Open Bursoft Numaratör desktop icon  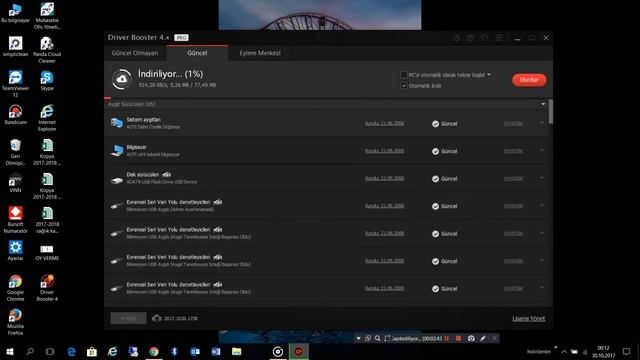(x=15, y=219)
